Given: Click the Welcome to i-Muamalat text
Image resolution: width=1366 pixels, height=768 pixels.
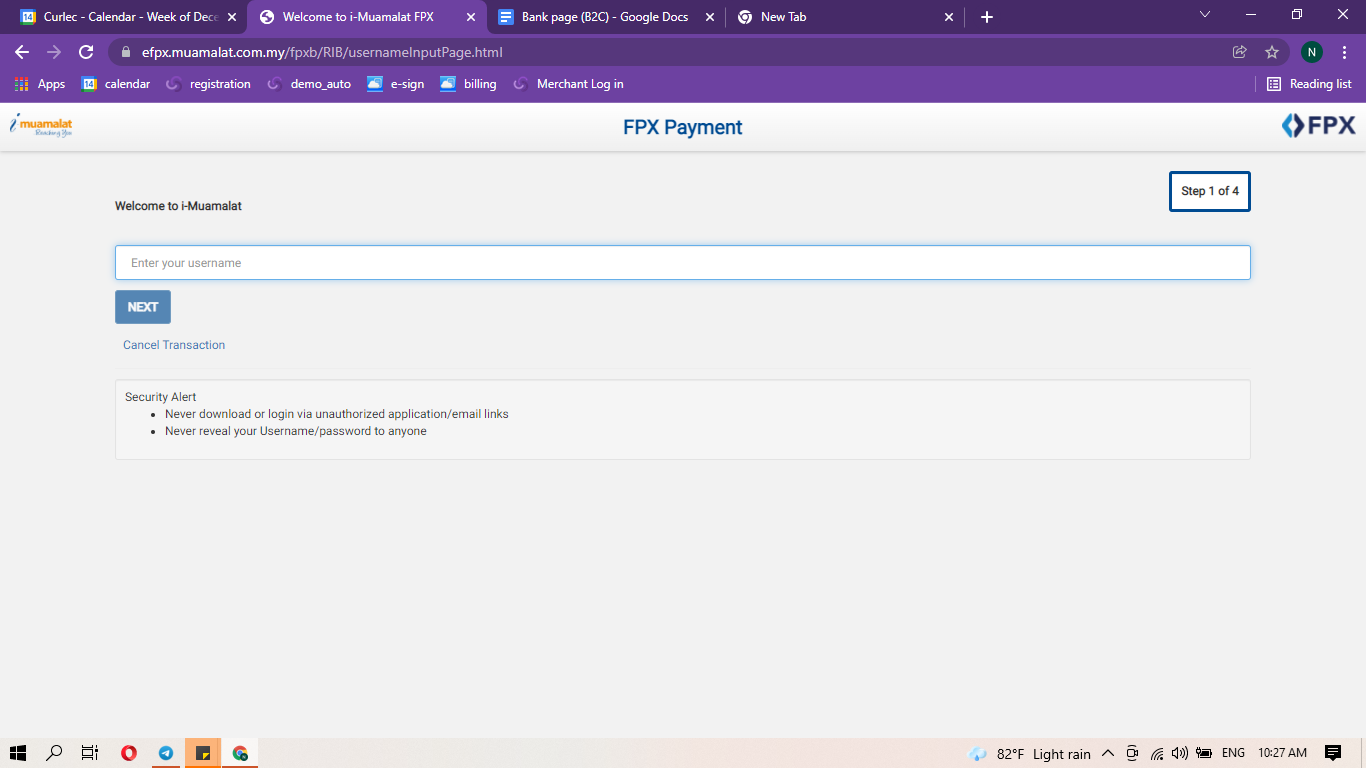Looking at the screenshot, I should 178,206.
